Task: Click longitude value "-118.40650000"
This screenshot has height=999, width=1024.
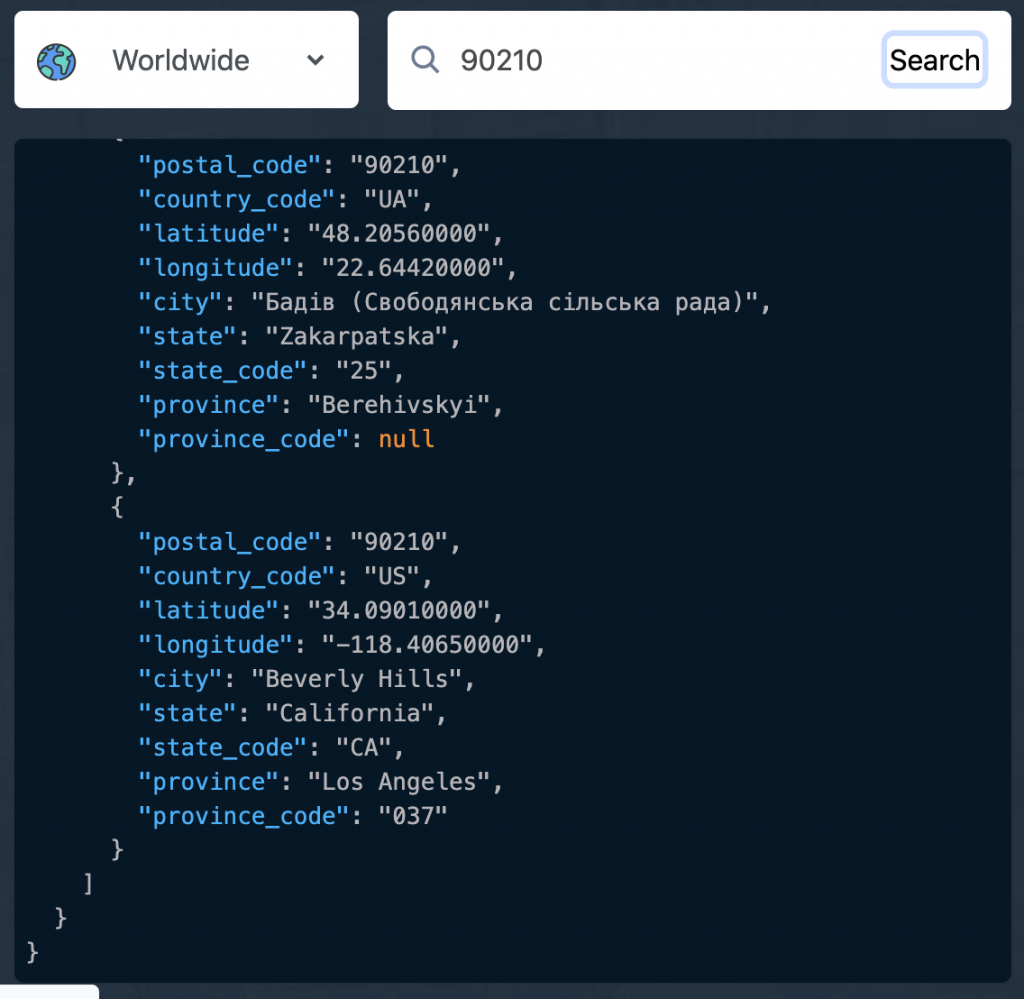Action: [x=427, y=644]
